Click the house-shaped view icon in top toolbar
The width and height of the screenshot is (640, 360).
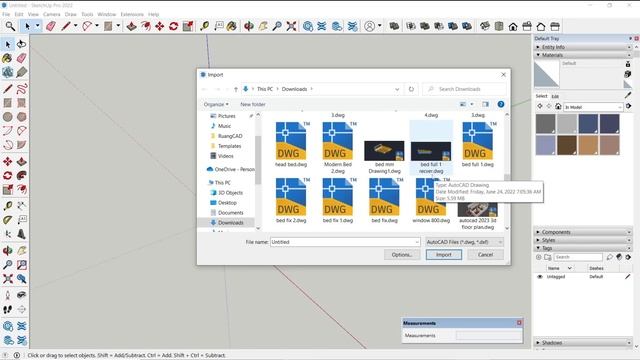coord(513,27)
